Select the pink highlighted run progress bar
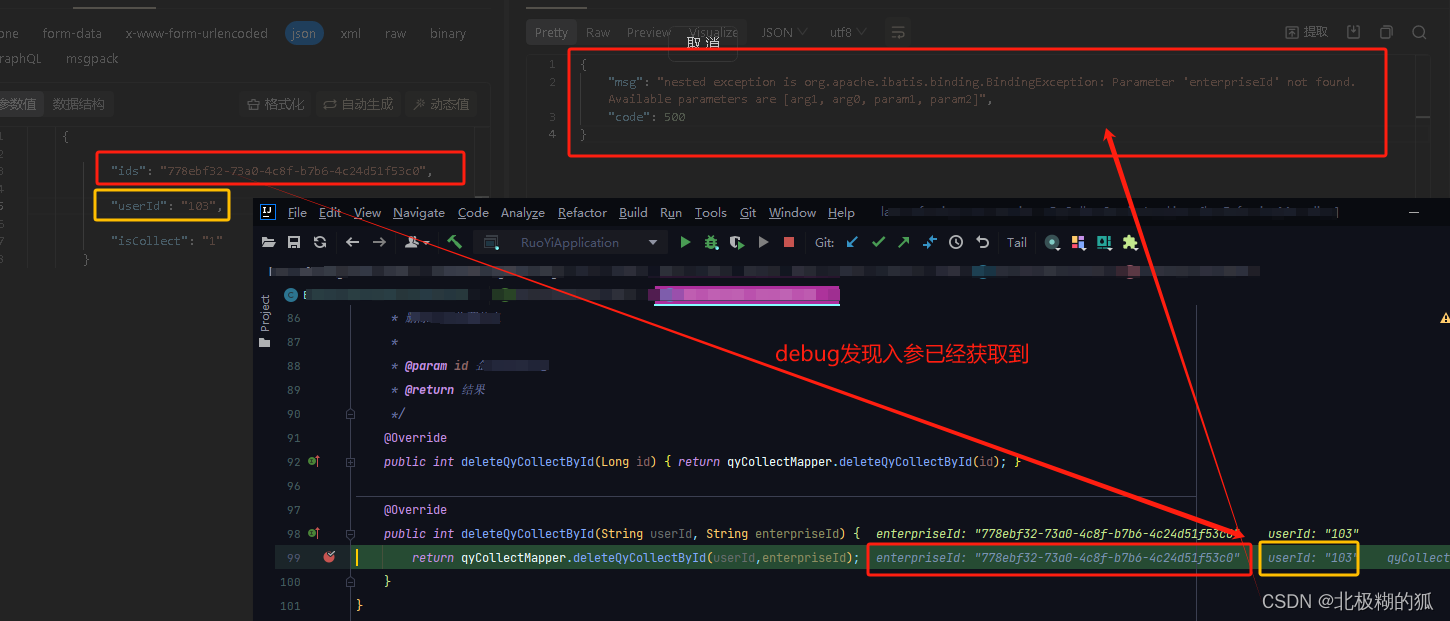The image size is (1450, 621). point(744,294)
